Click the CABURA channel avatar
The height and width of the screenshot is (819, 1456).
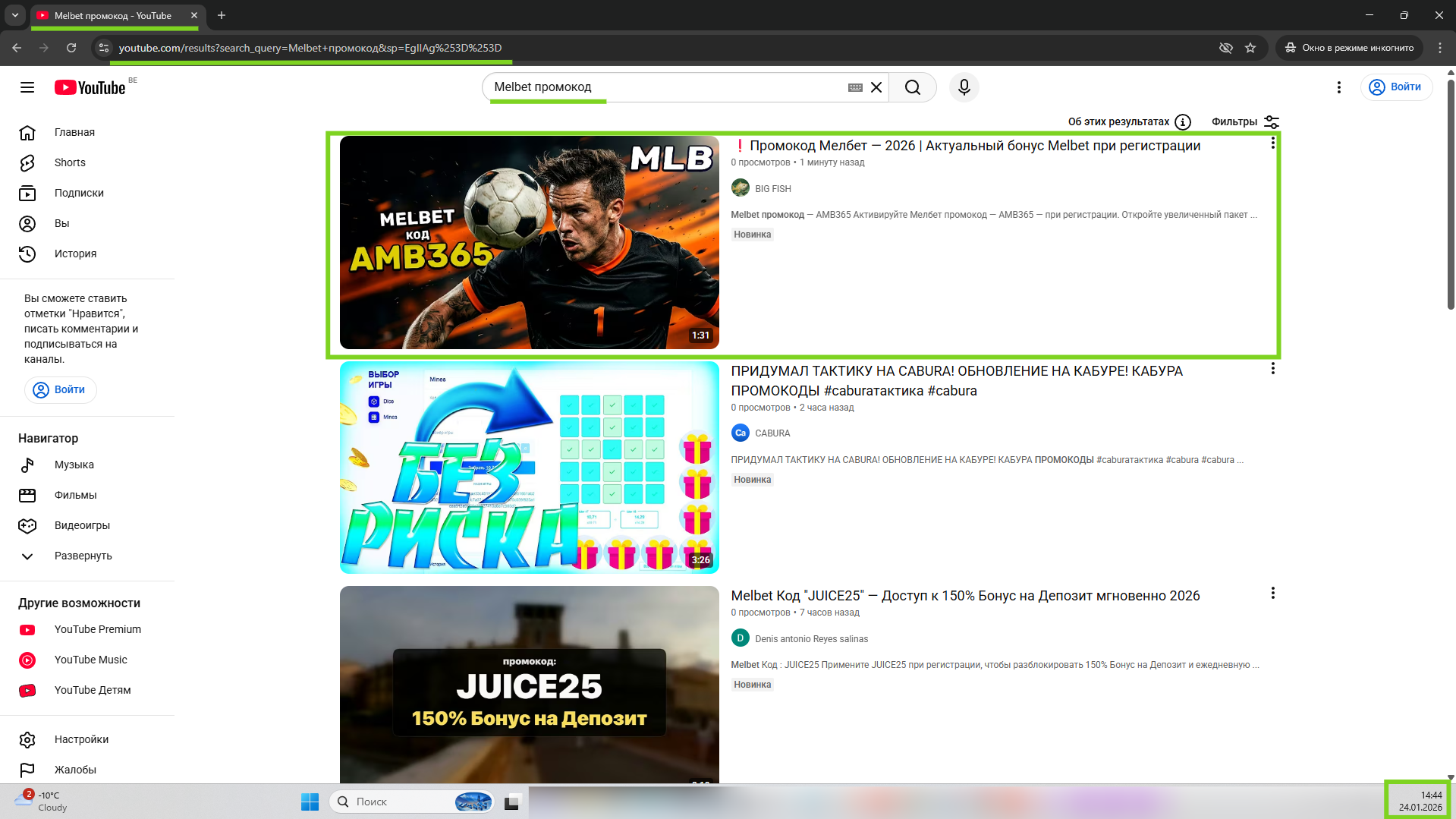[x=741, y=433]
